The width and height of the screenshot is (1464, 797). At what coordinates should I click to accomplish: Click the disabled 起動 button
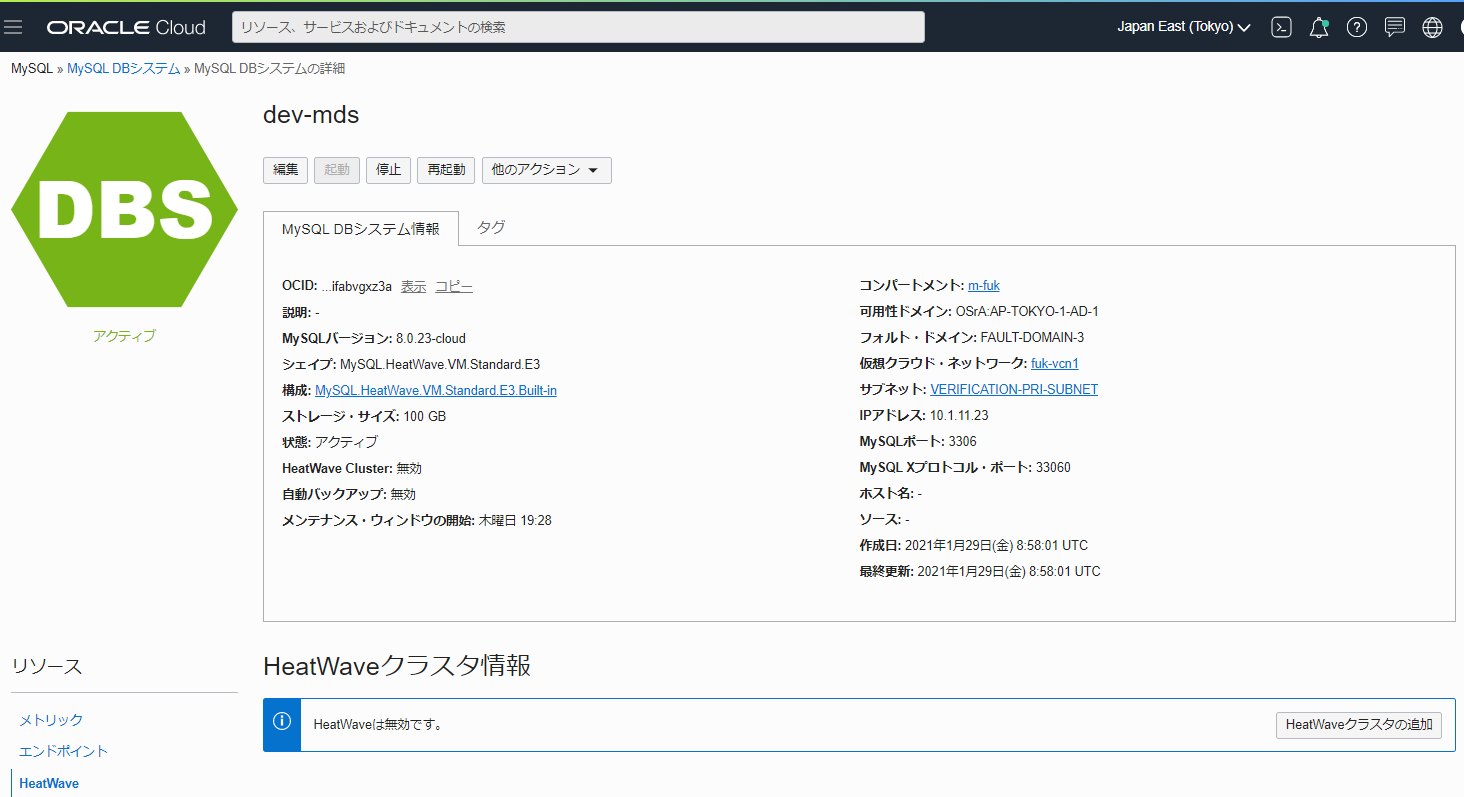click(x=337, y=170)
